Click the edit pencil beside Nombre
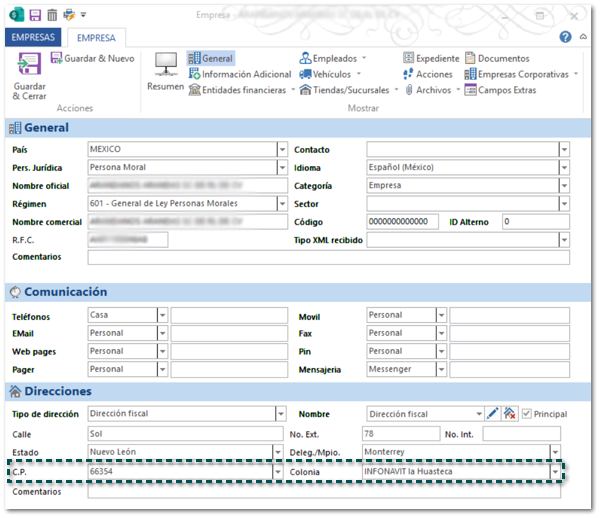The image size is (600, 518). click(492, 414)
